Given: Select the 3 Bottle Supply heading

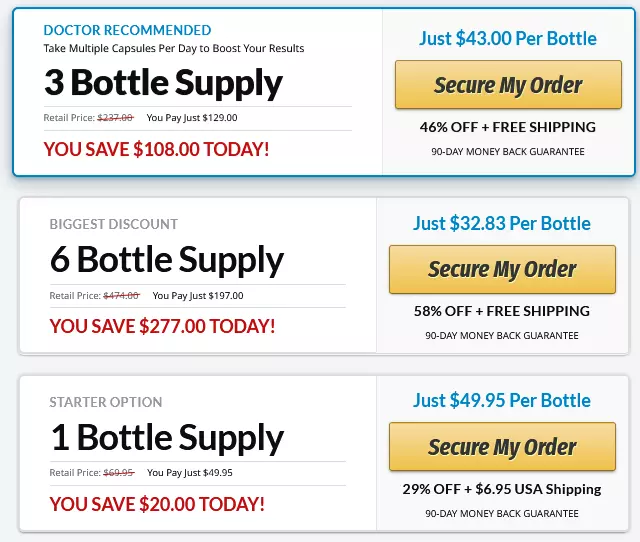Looking at the screenshot, I should (163, 83).
